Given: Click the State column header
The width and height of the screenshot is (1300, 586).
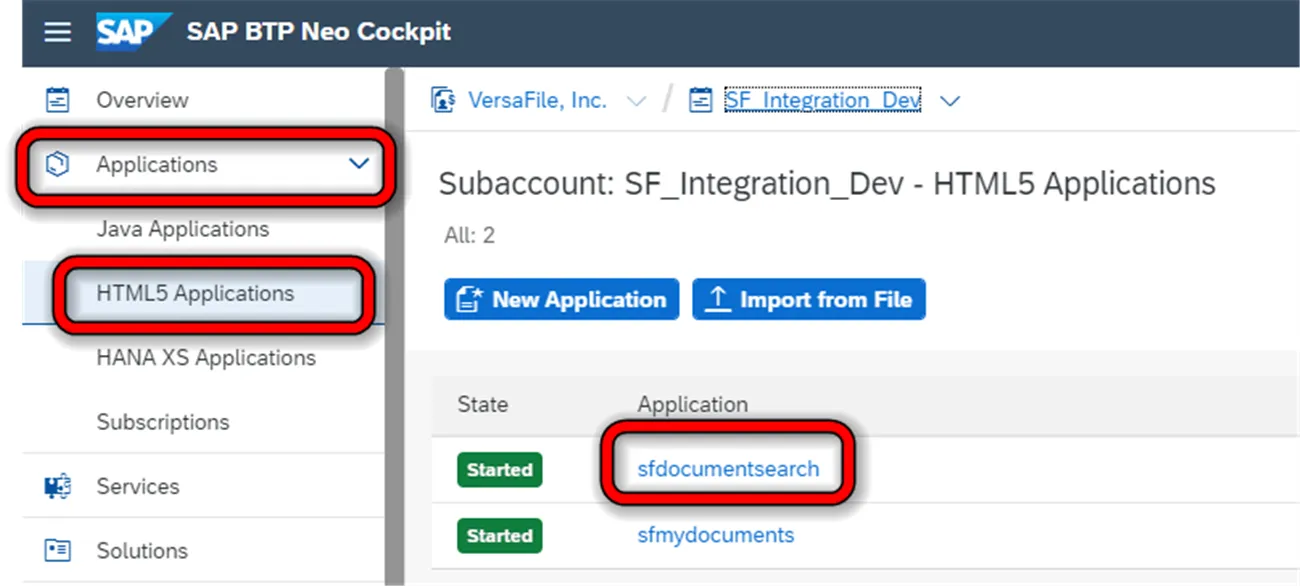Looking at the screenshot, I should [483, 404].
